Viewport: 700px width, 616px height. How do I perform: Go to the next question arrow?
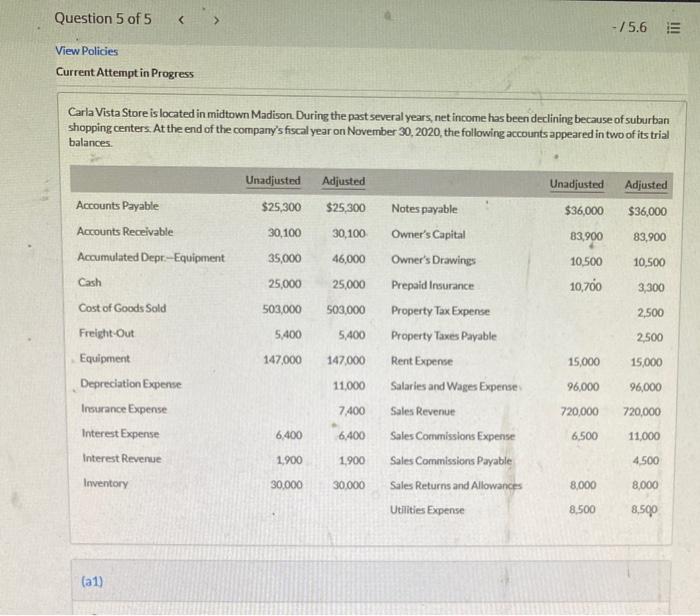click(x=216, y=21)
